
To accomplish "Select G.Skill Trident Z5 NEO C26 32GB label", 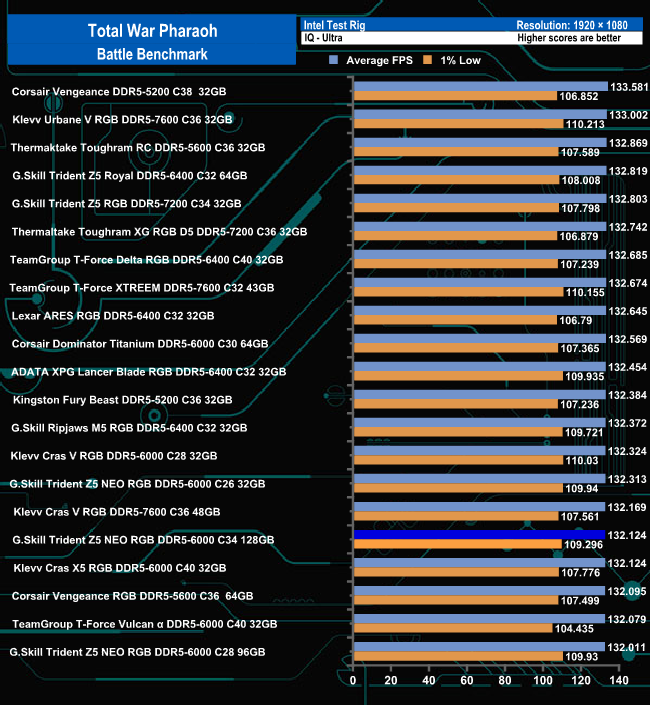I will 137,484.
